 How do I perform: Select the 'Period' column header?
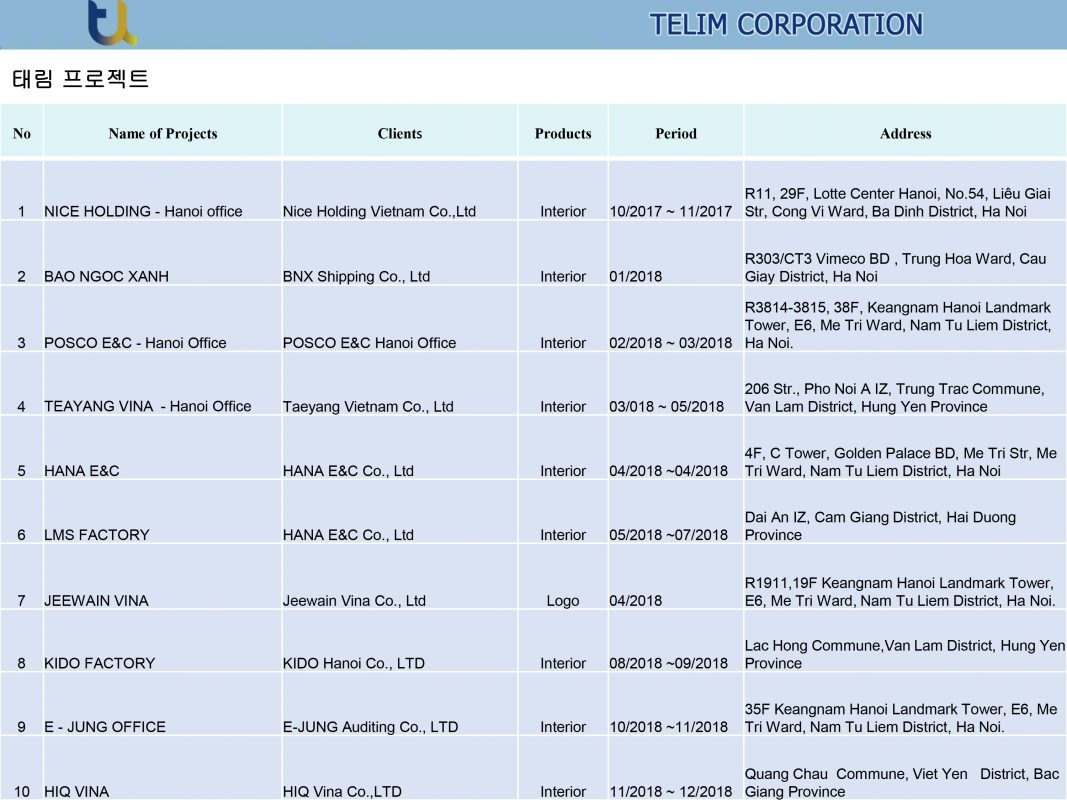(x=675, y=133)
